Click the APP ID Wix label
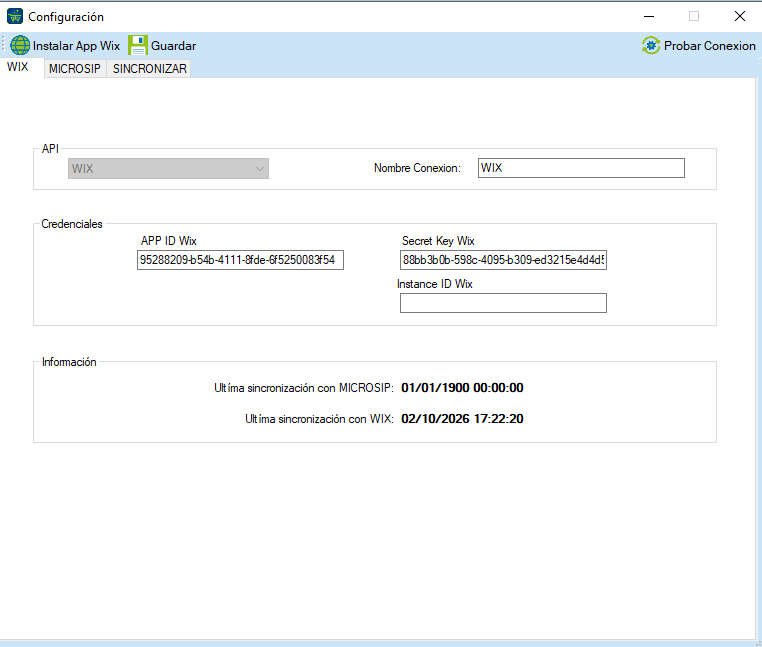This screenshot has width=762, height=647. (x=169, y=241)
